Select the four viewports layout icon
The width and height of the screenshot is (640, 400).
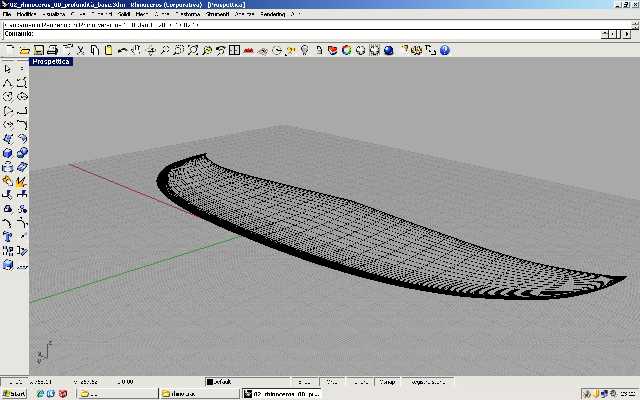[234, 49]
